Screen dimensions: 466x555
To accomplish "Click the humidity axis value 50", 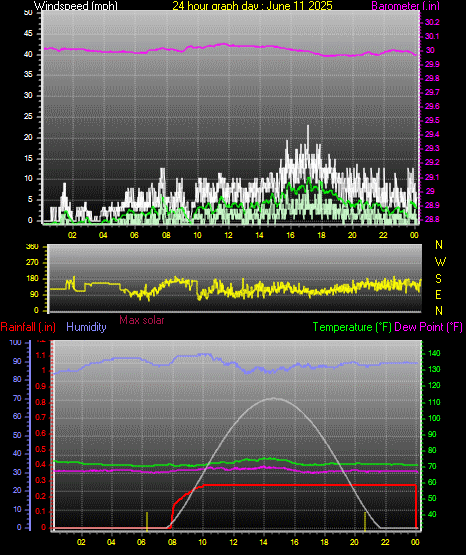I will [17, 435].
